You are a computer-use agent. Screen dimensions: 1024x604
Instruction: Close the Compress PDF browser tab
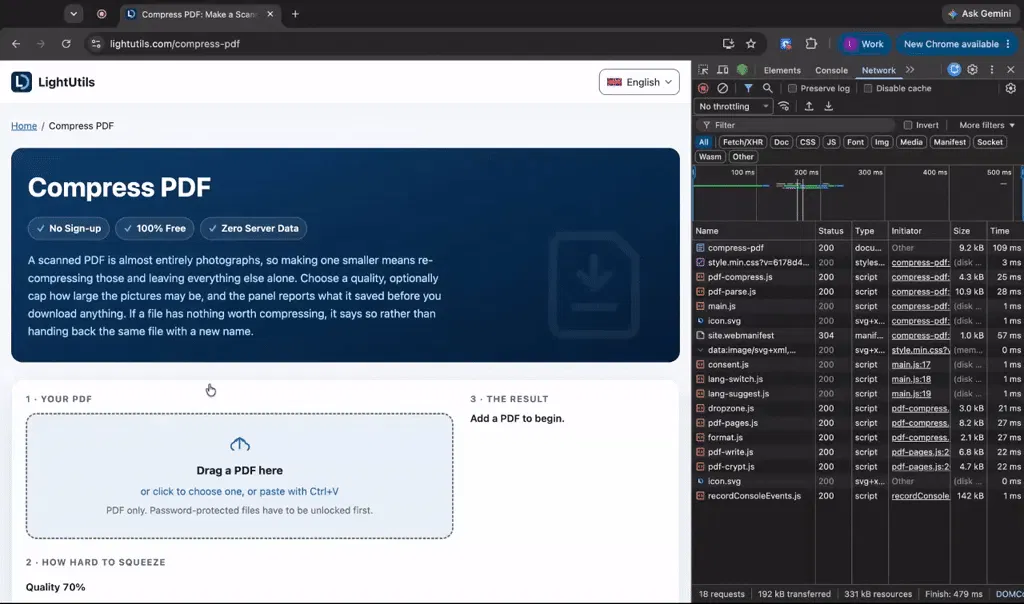click(x=270, y=14)
